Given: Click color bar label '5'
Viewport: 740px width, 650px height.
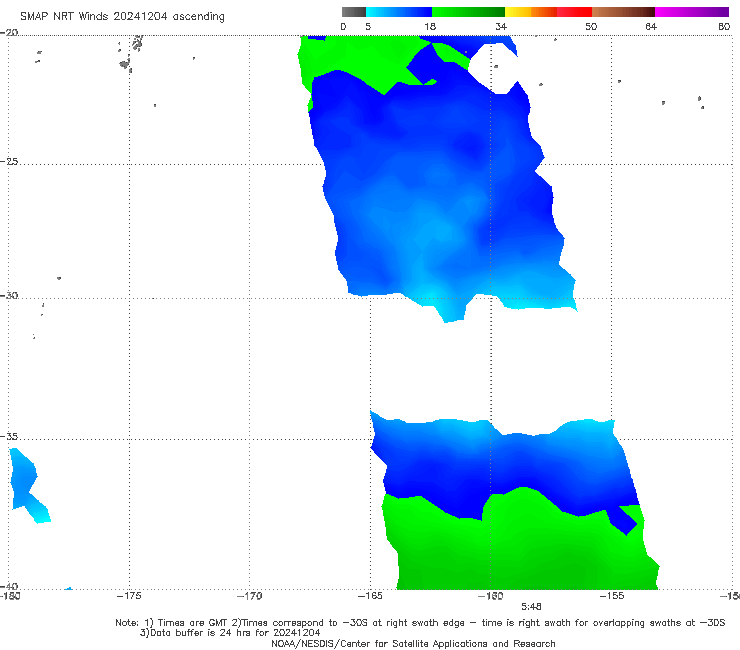Looking at the screenshot, I should pos(368,27).
